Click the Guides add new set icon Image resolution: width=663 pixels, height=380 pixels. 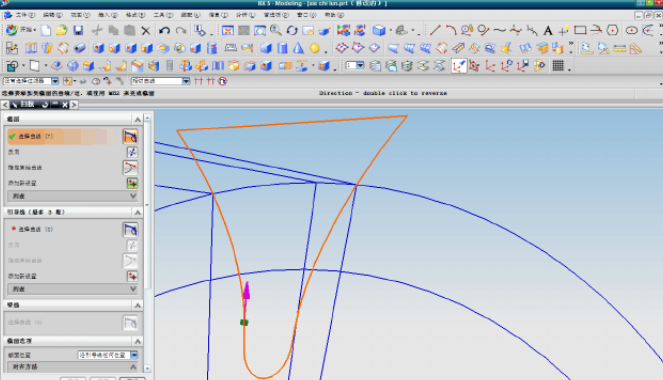(x=132, y=276)
